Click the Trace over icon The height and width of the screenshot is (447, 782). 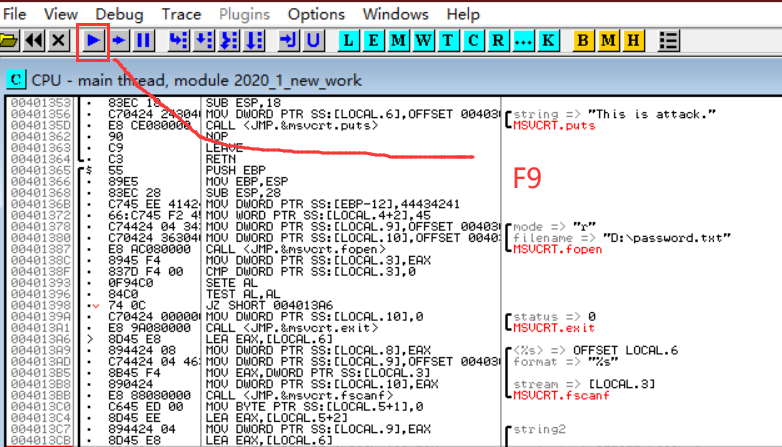coord(253,40)
